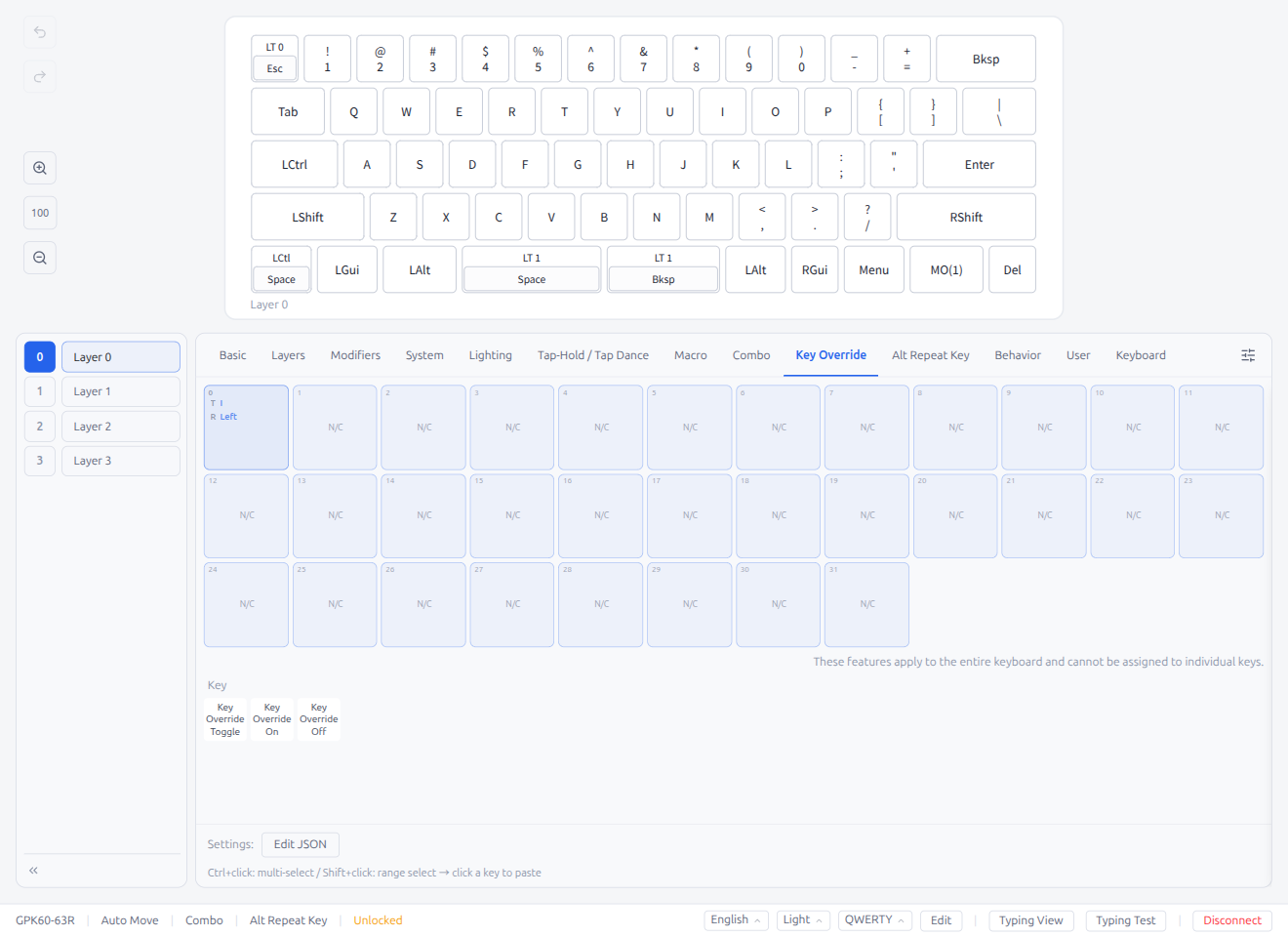Zoom in with the magnifier plus icon
The height and width of the screenshot is (937, 1288).
[x=40, y=168]
